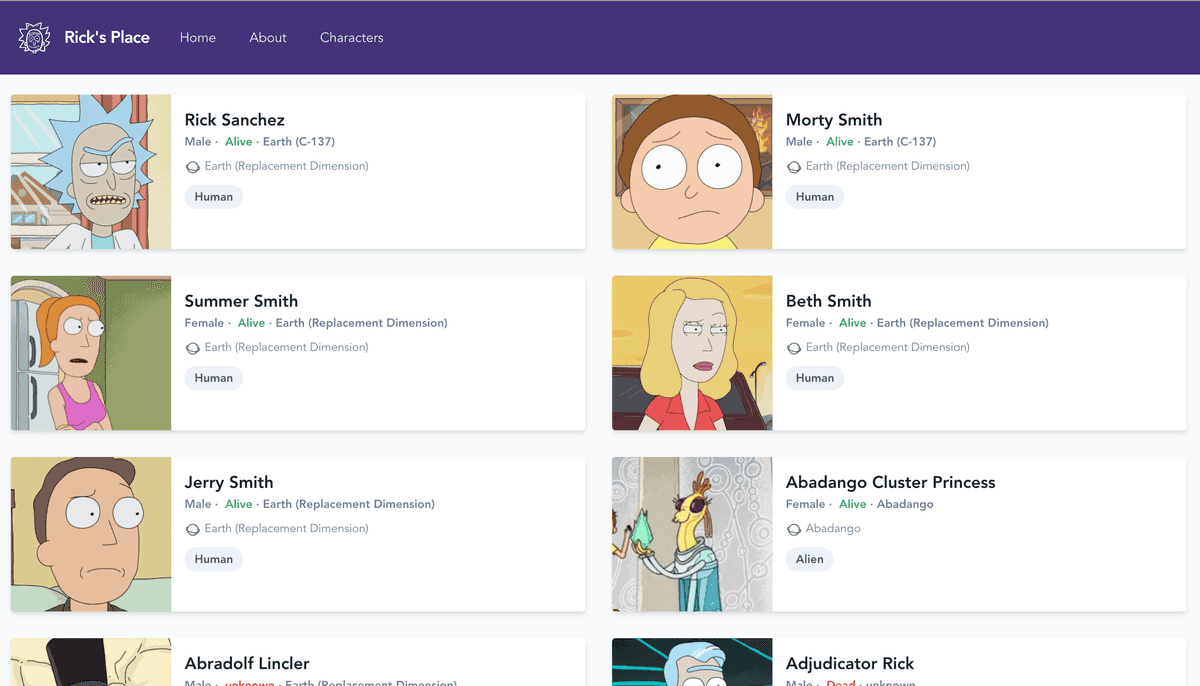Viewport: 1200px width, 686px height.
Task: Go to the Characters page
Action: pos(351,37)
